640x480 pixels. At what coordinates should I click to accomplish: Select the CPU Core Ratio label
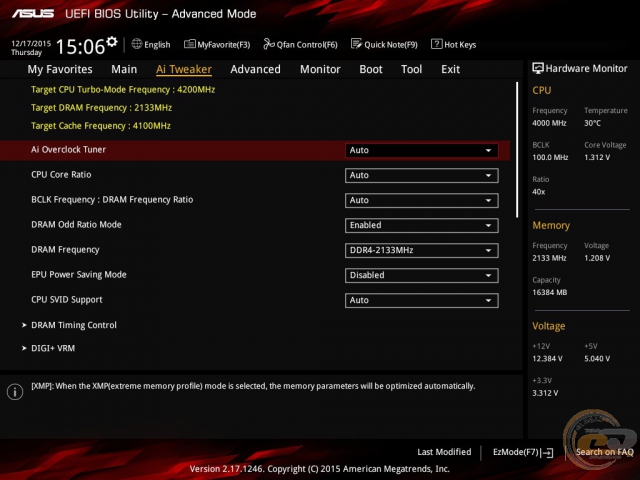[x=61, y=175]
